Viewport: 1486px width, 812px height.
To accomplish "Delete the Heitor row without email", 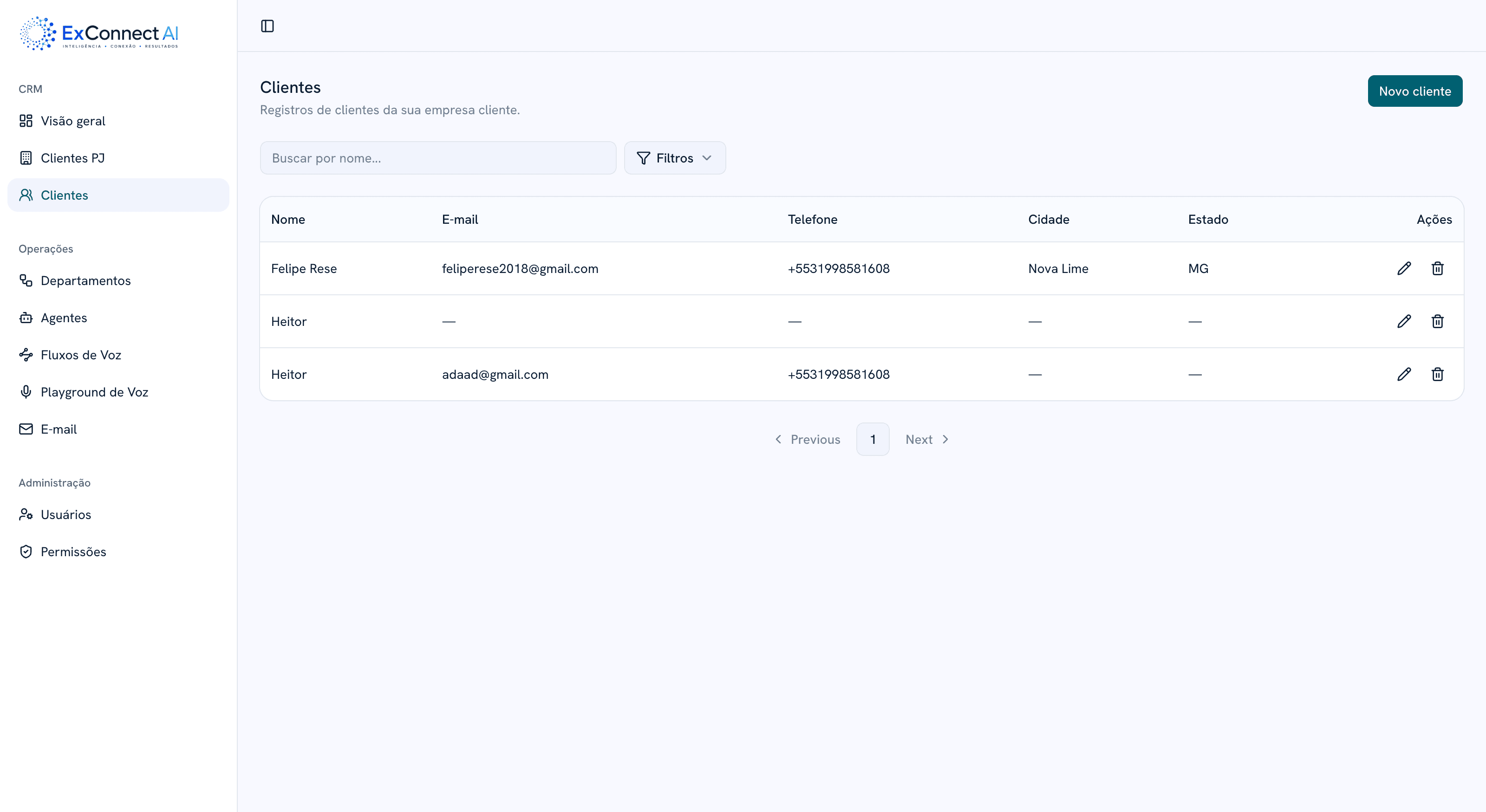I will tap(1438, 321).
